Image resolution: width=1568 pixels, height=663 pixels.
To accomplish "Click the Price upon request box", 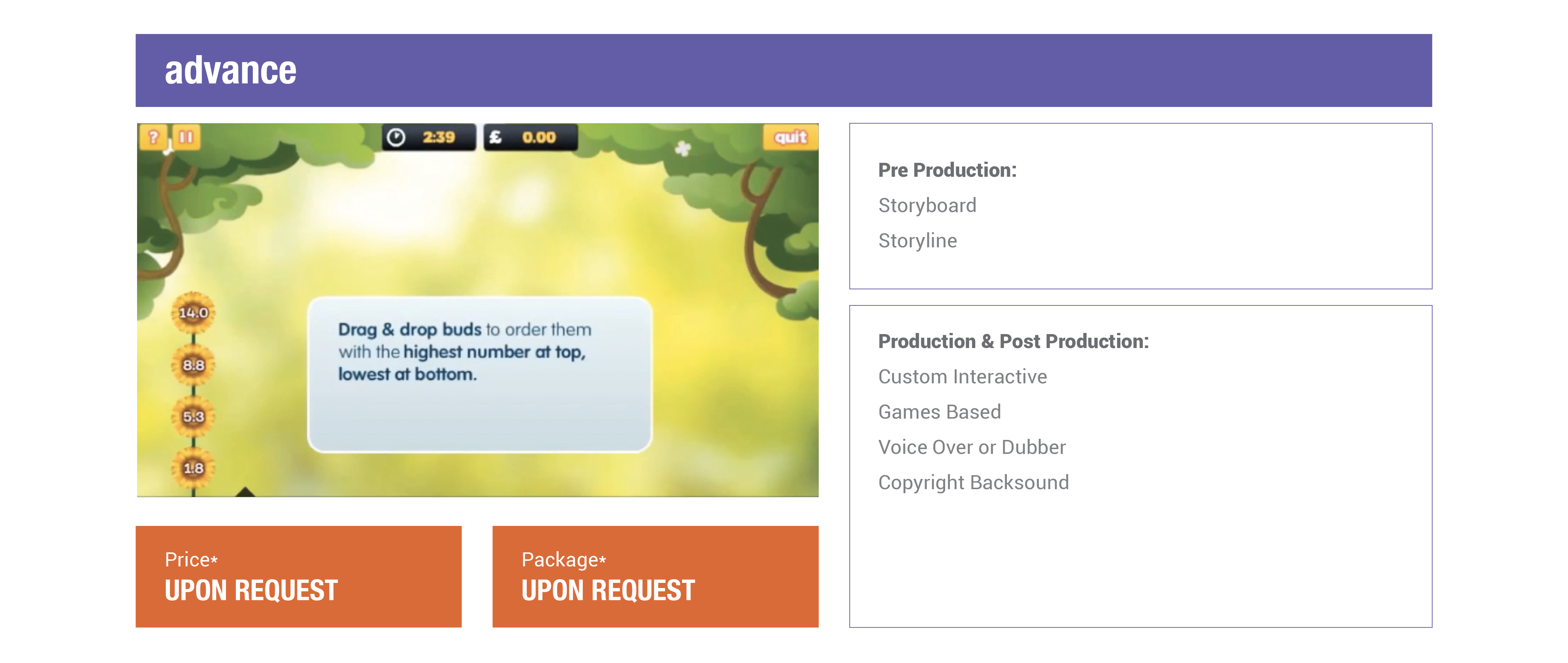I will pyautogui.click(x=298, y=576).
